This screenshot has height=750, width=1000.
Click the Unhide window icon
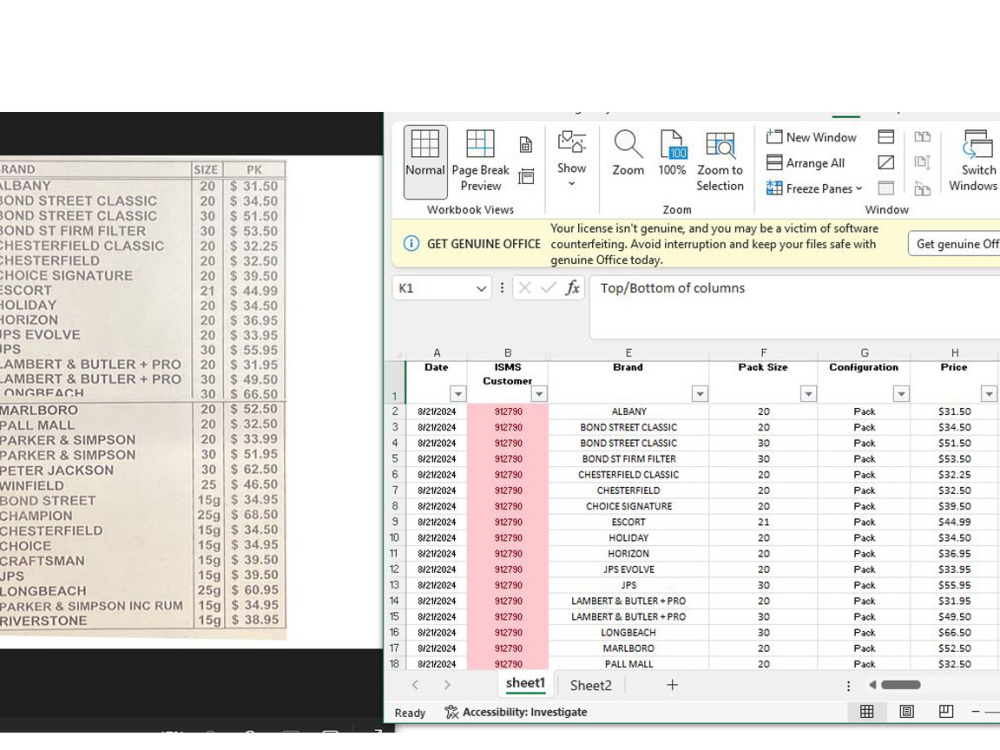886,188
